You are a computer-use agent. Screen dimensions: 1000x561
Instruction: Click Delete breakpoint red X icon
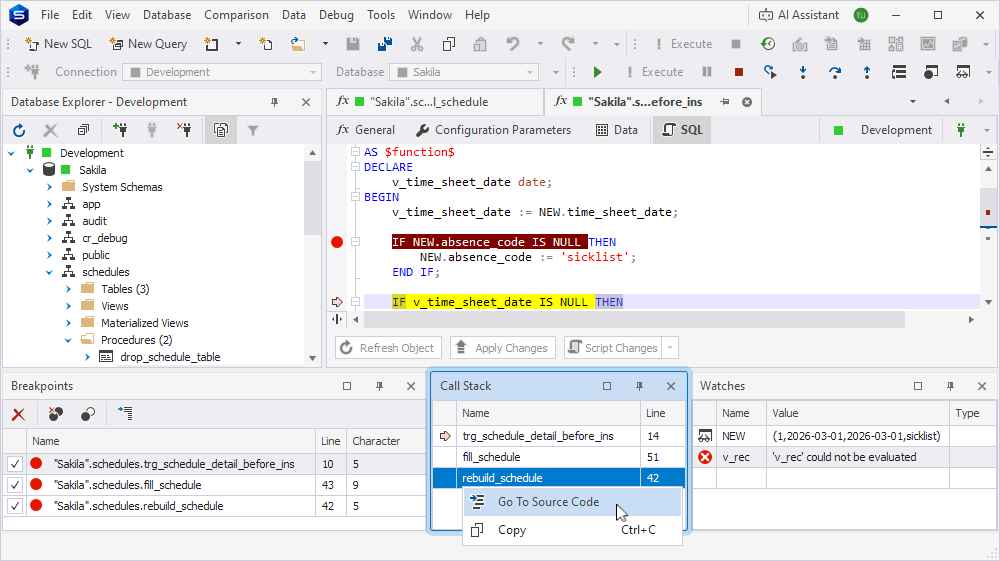18,414
